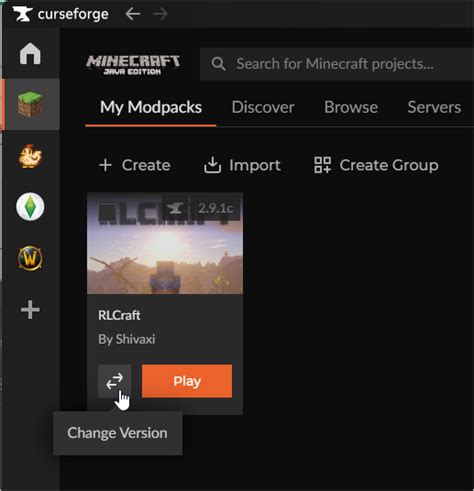Open the Servers tab
This screenshot has width=474, height=491.
click(434, 107)
